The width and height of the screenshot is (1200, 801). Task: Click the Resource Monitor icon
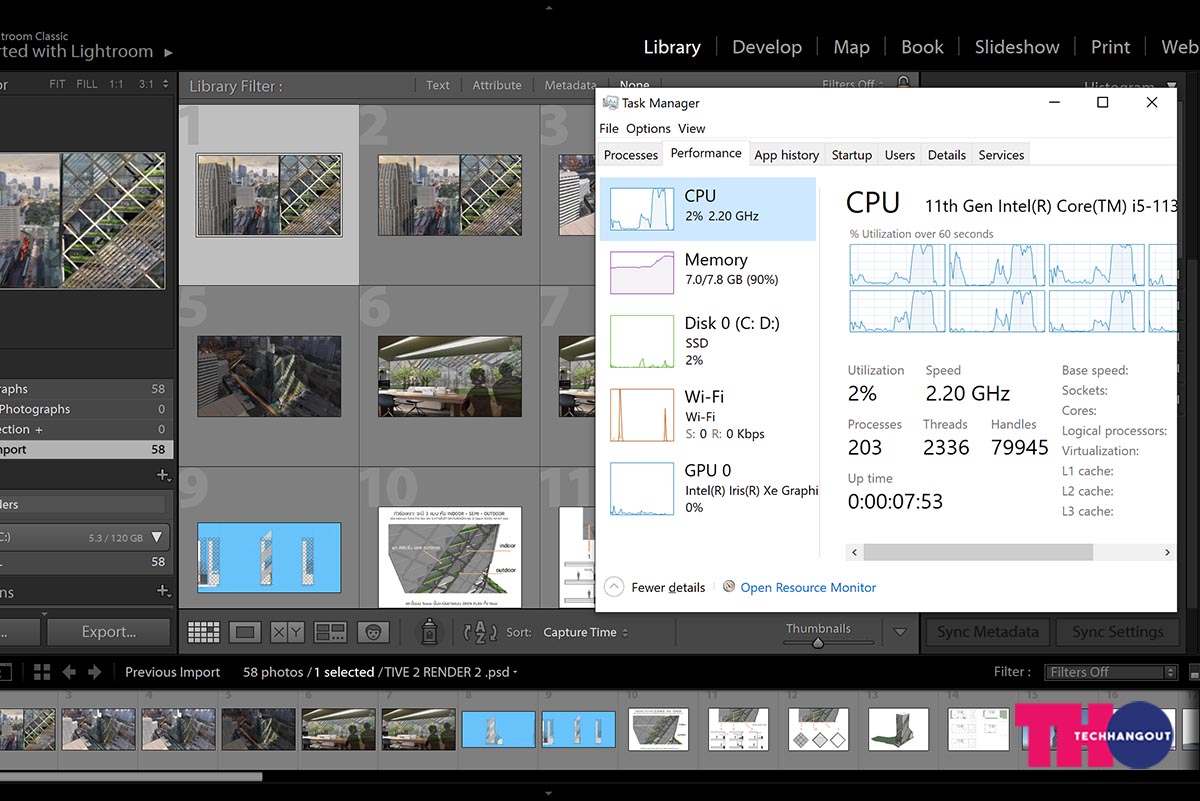tap(729, 587)
